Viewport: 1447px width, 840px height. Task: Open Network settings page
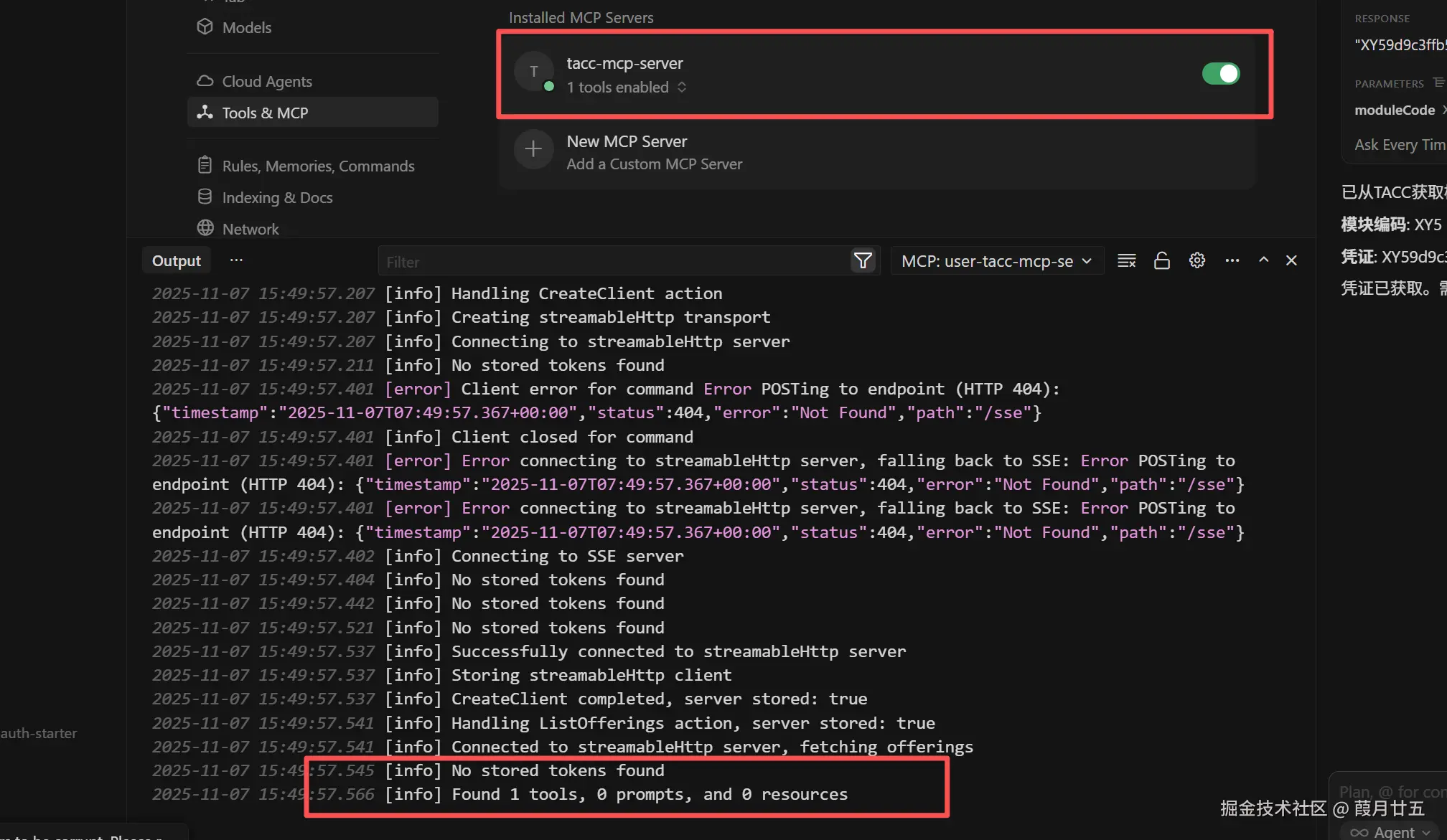250,229
